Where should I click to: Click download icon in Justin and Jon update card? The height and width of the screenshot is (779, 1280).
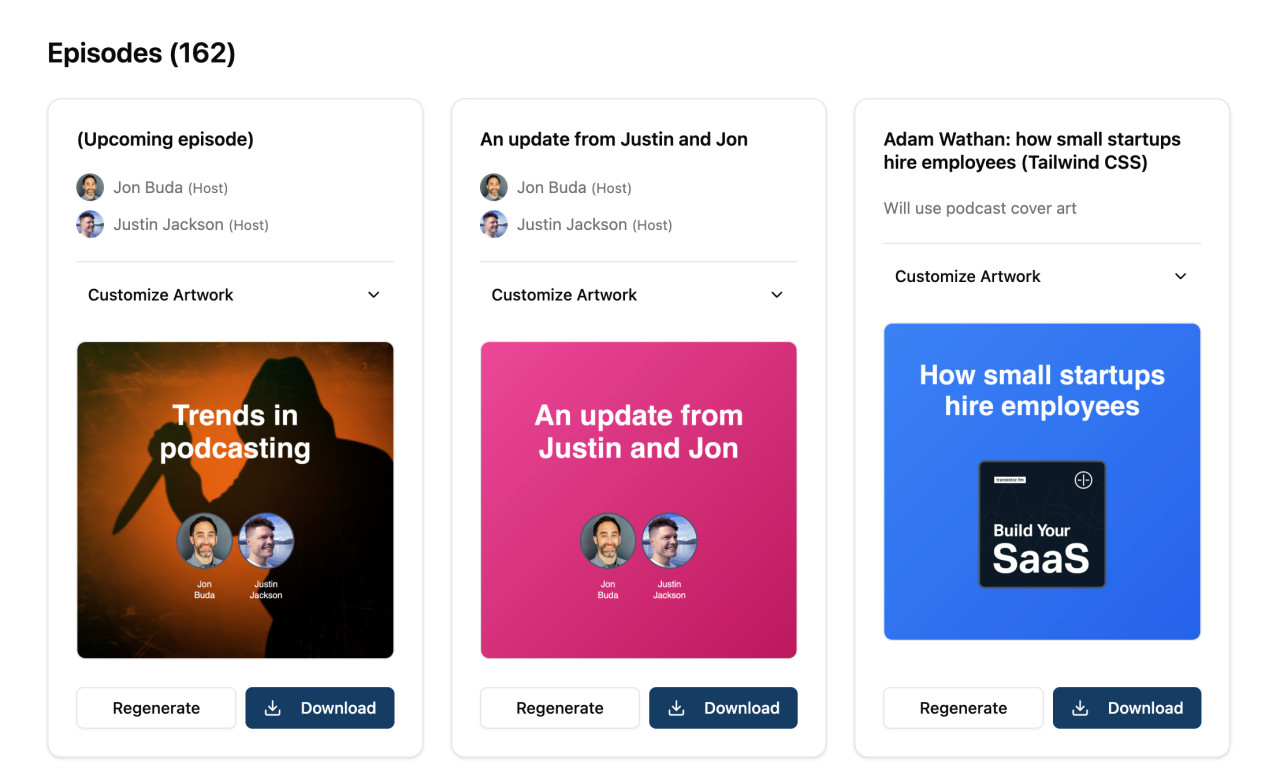pos(676,708)
